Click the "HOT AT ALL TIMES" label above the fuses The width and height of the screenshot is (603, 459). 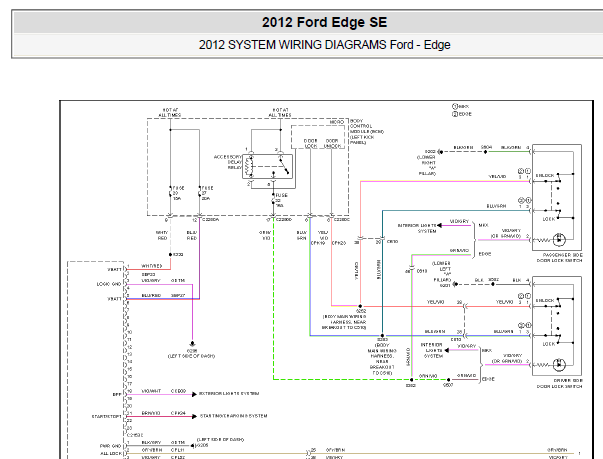(x=170, y=112)
